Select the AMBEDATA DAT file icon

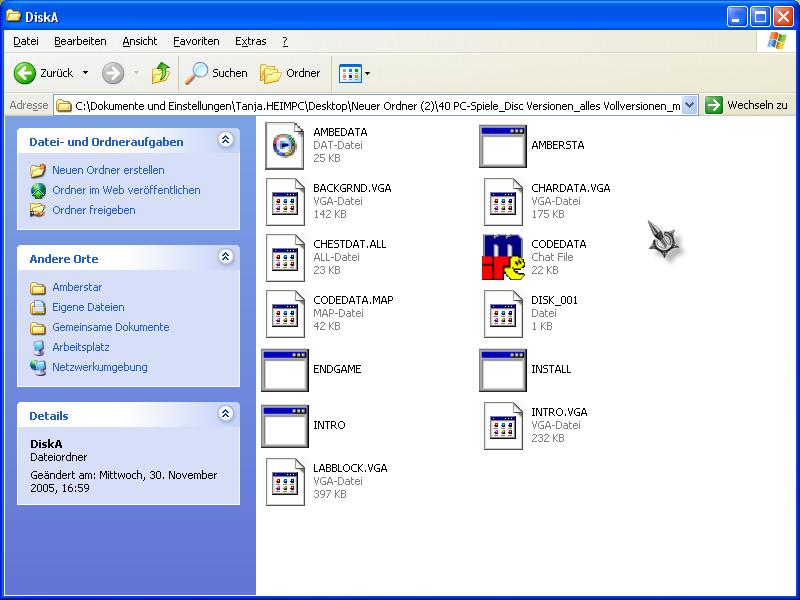click(x=285, y=145)
